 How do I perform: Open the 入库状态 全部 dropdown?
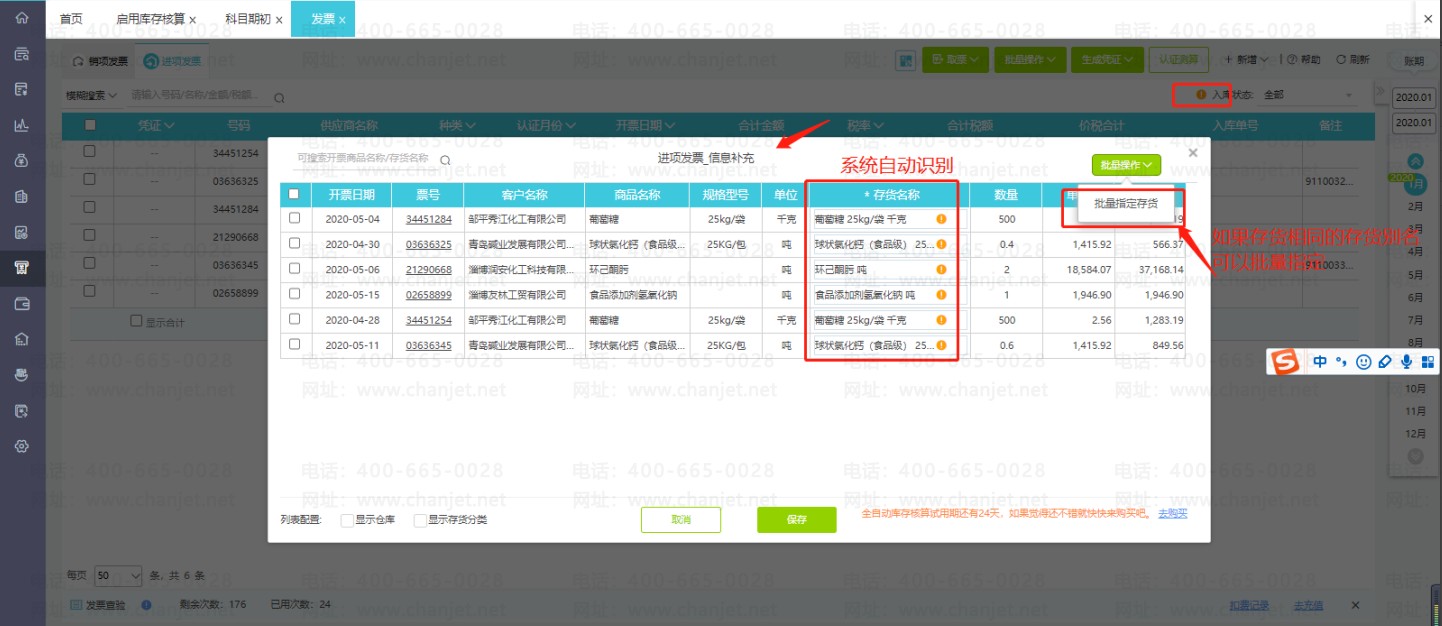1308,96
